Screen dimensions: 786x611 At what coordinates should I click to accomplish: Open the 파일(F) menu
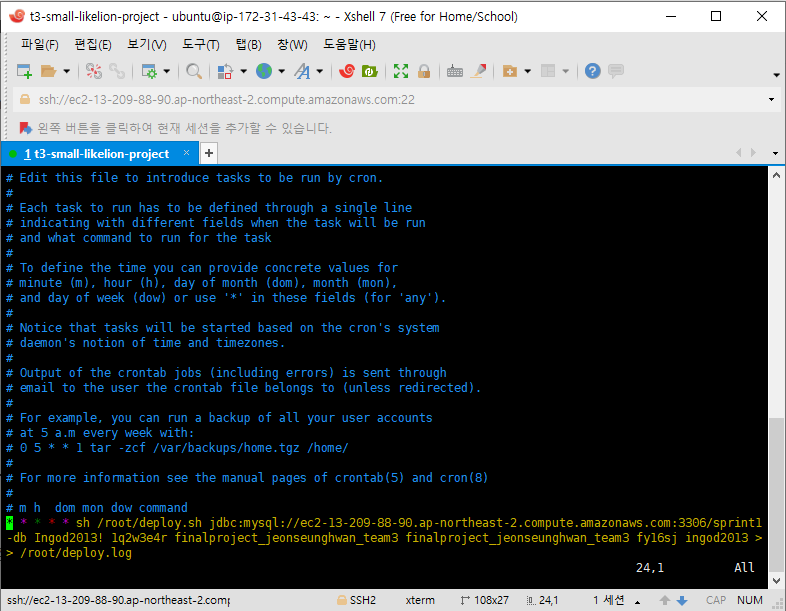point(40,45)
